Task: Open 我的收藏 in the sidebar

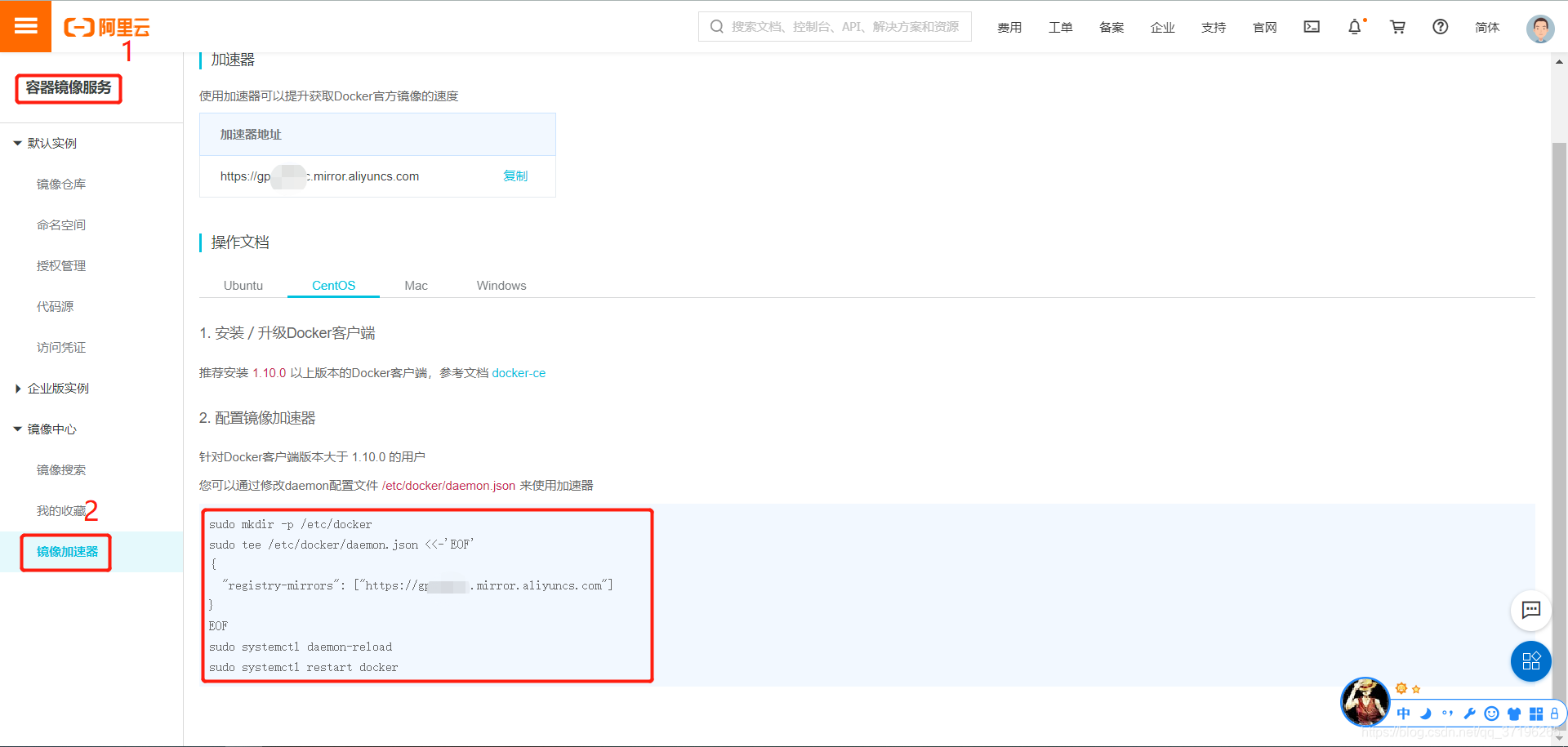Action: [61, 510]
